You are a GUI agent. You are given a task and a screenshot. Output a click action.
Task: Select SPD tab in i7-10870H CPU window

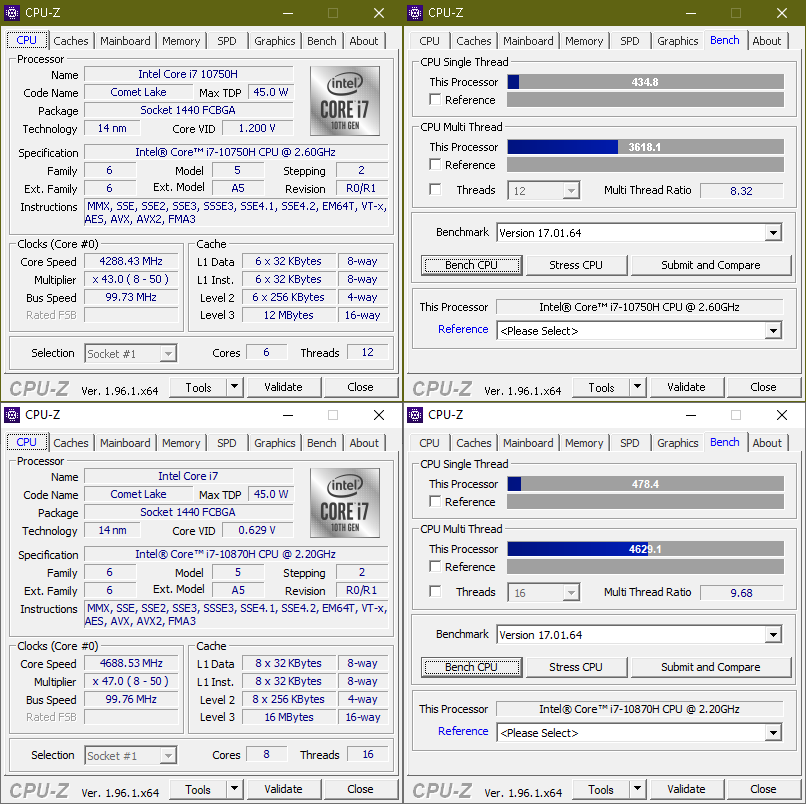227,443
